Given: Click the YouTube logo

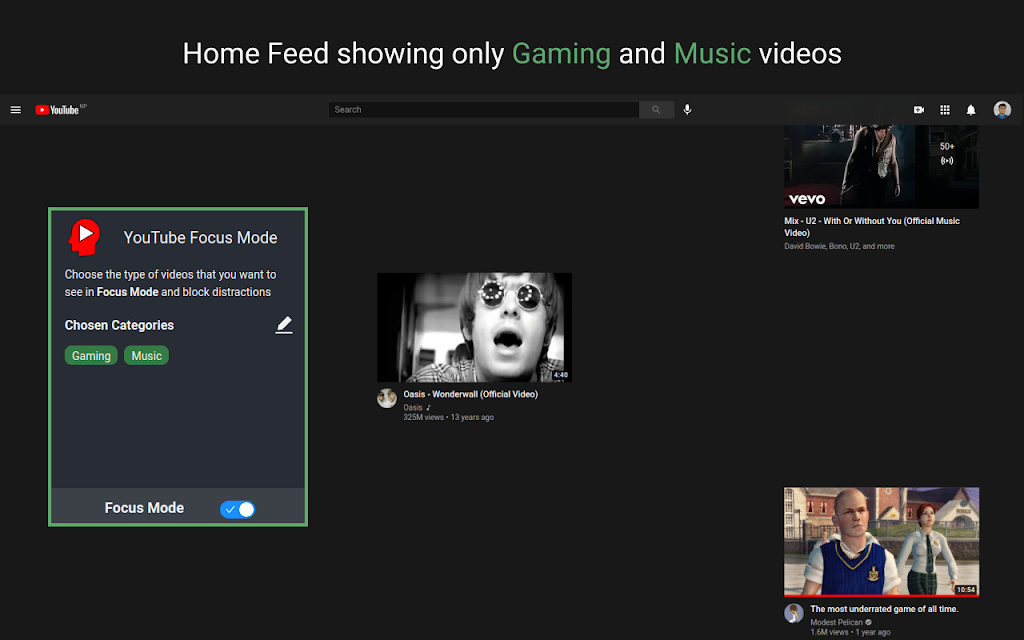Looking at the screenshot, I should pos(57,110).
